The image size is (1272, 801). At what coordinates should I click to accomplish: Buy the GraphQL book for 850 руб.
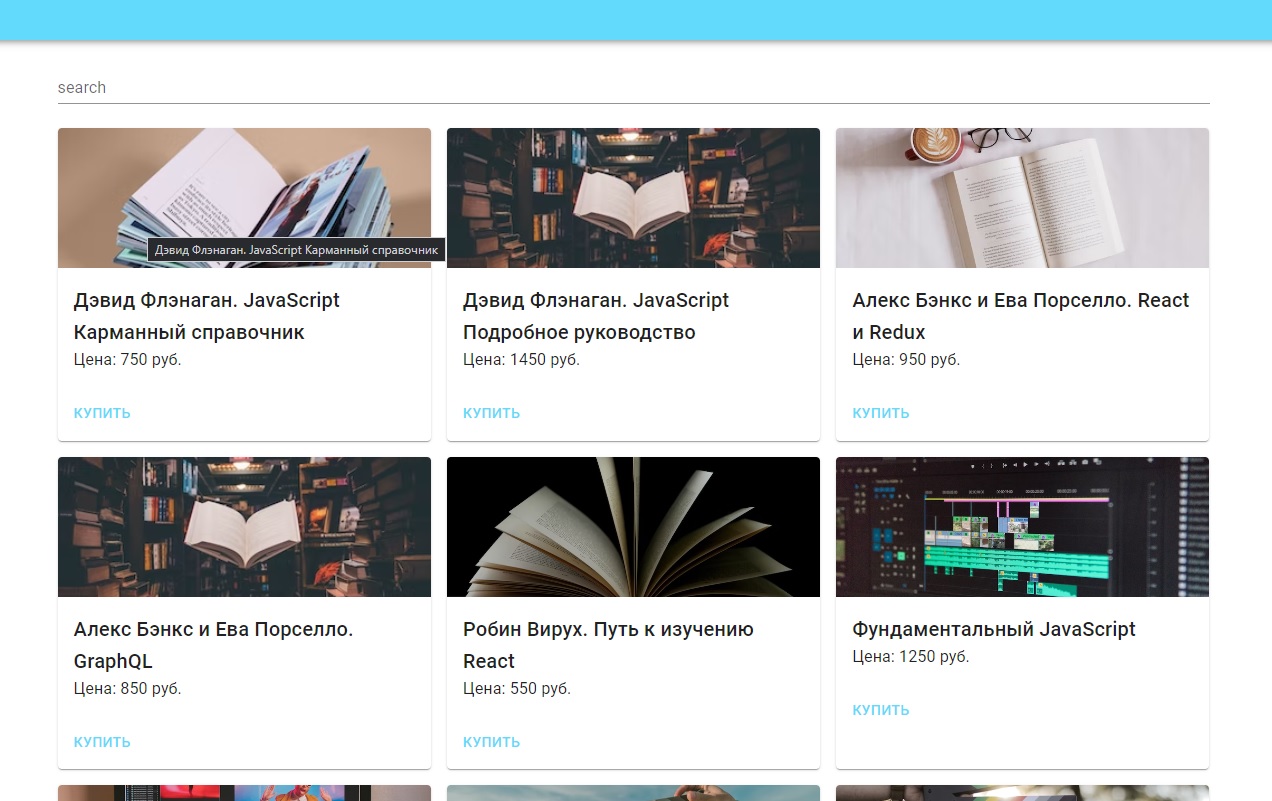click(102, 742)
